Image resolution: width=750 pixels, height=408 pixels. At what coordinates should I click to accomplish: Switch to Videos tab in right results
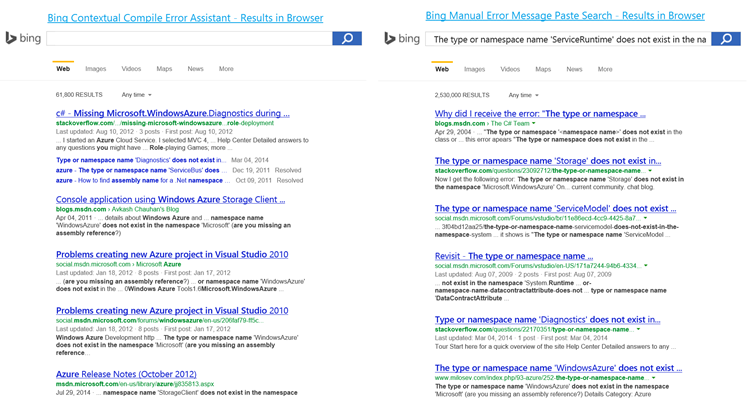coord(510,69)
